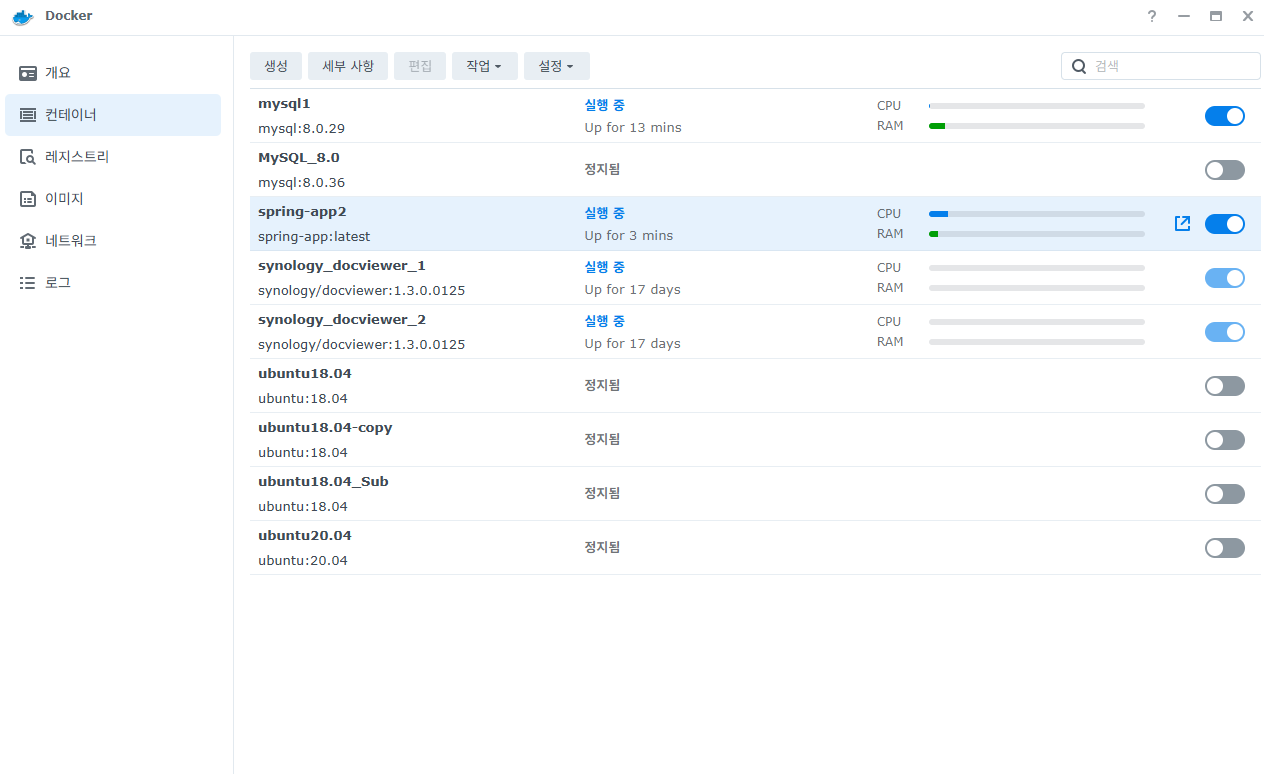Click the spring-app2 CPU usage bar
Screen dimensions: 1264x774
(1037, 214)
